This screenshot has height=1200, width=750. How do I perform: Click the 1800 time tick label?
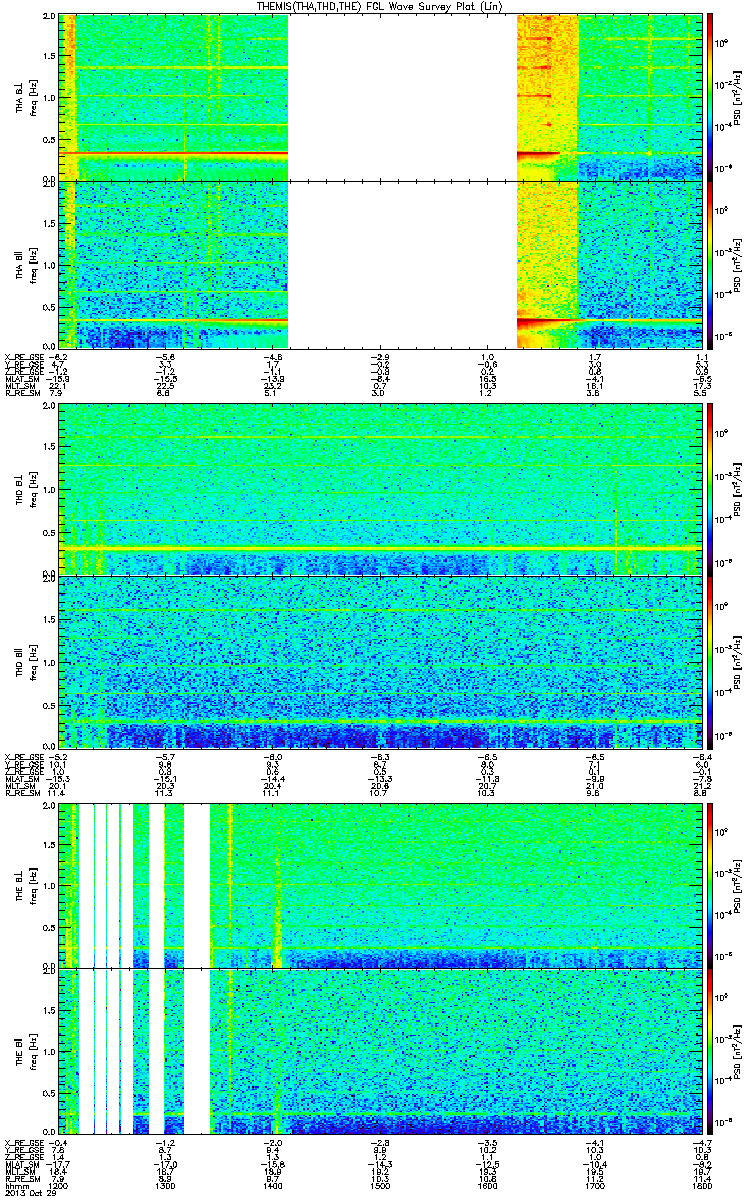coord(701,1186)
